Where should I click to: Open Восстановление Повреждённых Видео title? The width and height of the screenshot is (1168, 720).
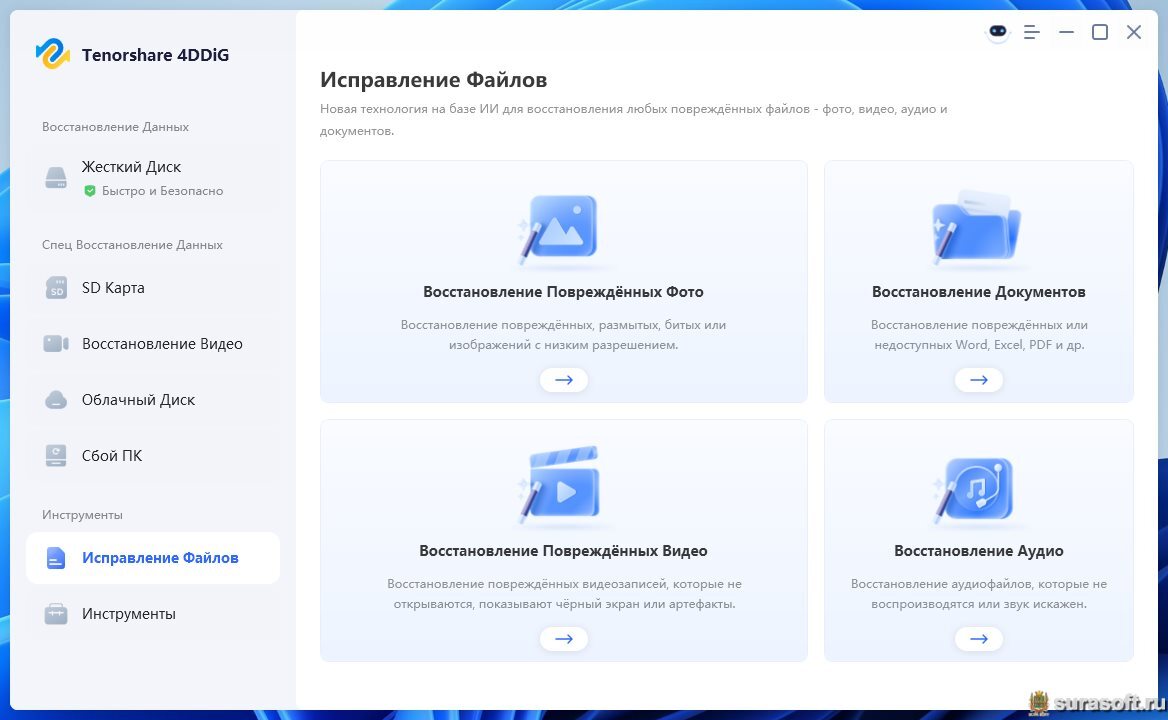pyautogui.click(x=563, y=551)
